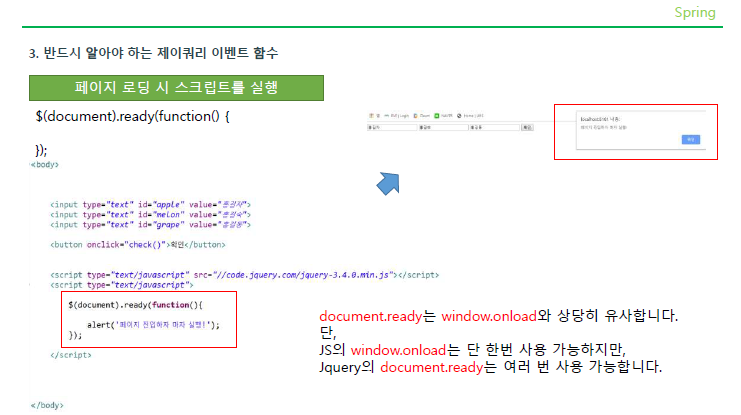
Task: Click the second text input in the browser page
Action: [x=443, y=128]
